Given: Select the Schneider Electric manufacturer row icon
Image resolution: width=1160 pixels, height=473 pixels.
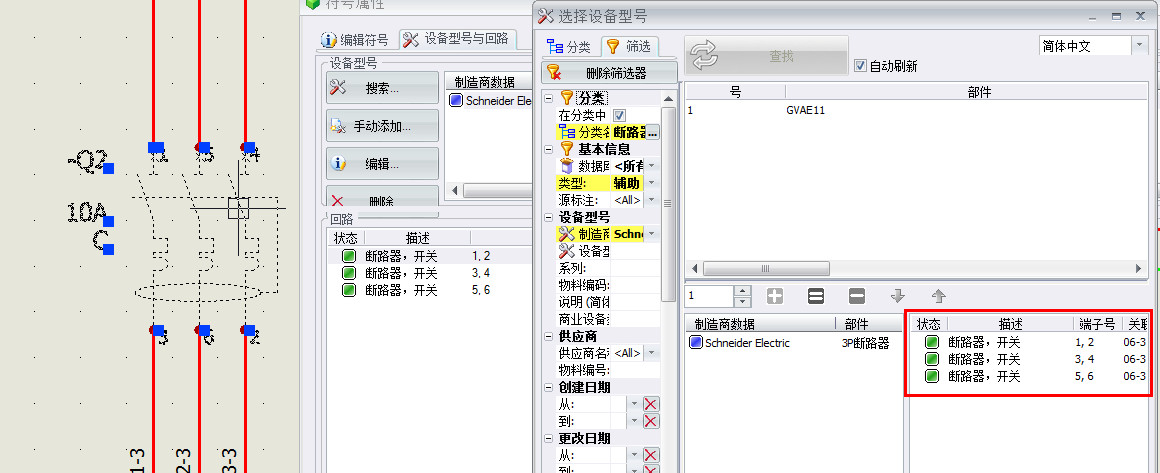Looking at the screenshot, I should coord(695,343).
